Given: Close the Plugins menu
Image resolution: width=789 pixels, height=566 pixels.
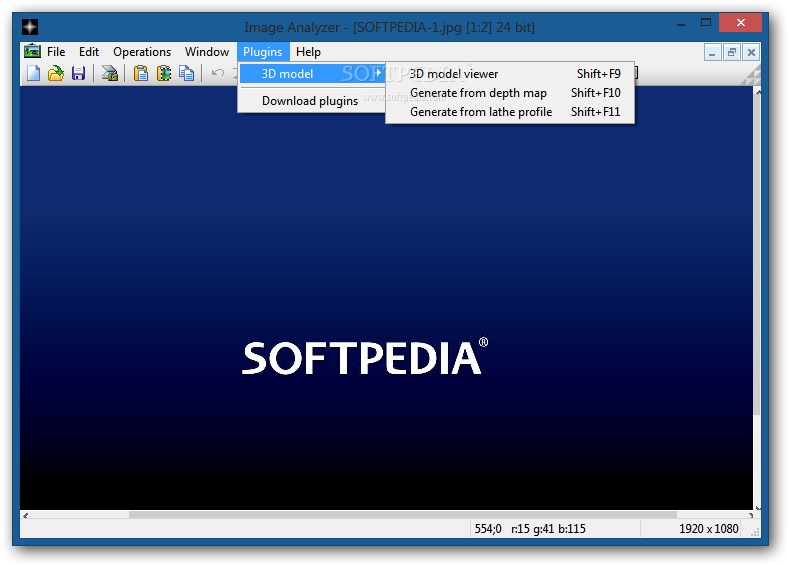Looking at the screenshot, I should pyautogui.click(x=263, y=52).
